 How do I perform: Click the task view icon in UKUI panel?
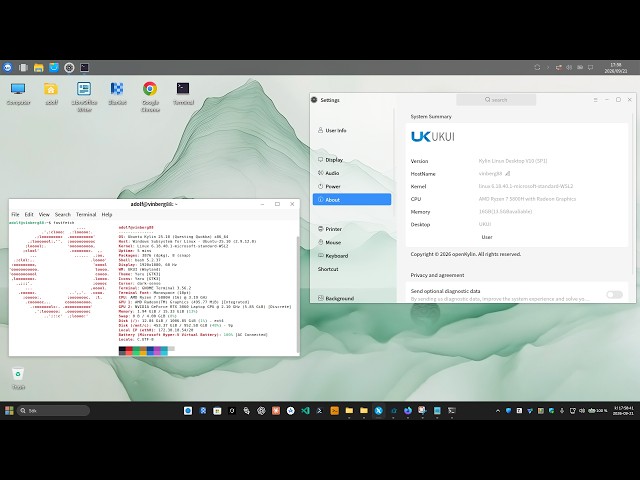(x=23, y=67)
